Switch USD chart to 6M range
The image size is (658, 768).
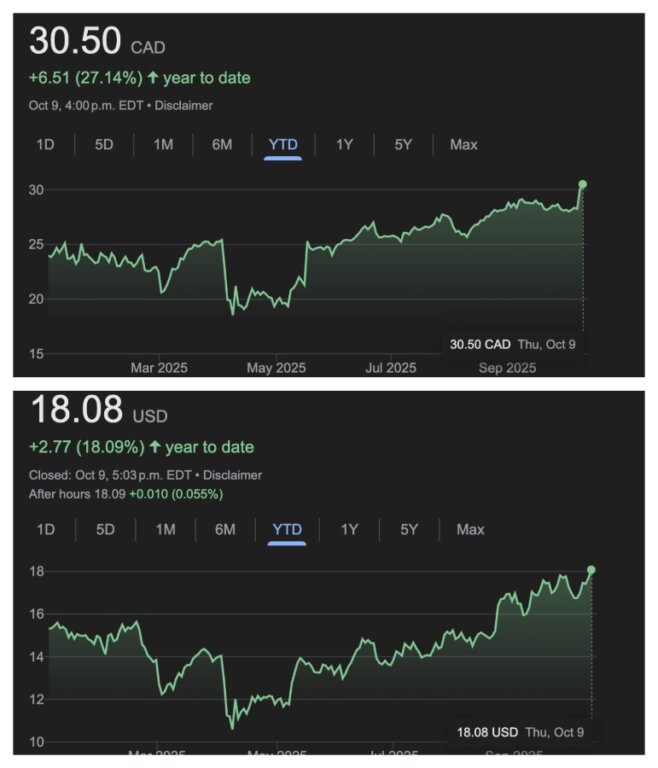pos(225,529)
